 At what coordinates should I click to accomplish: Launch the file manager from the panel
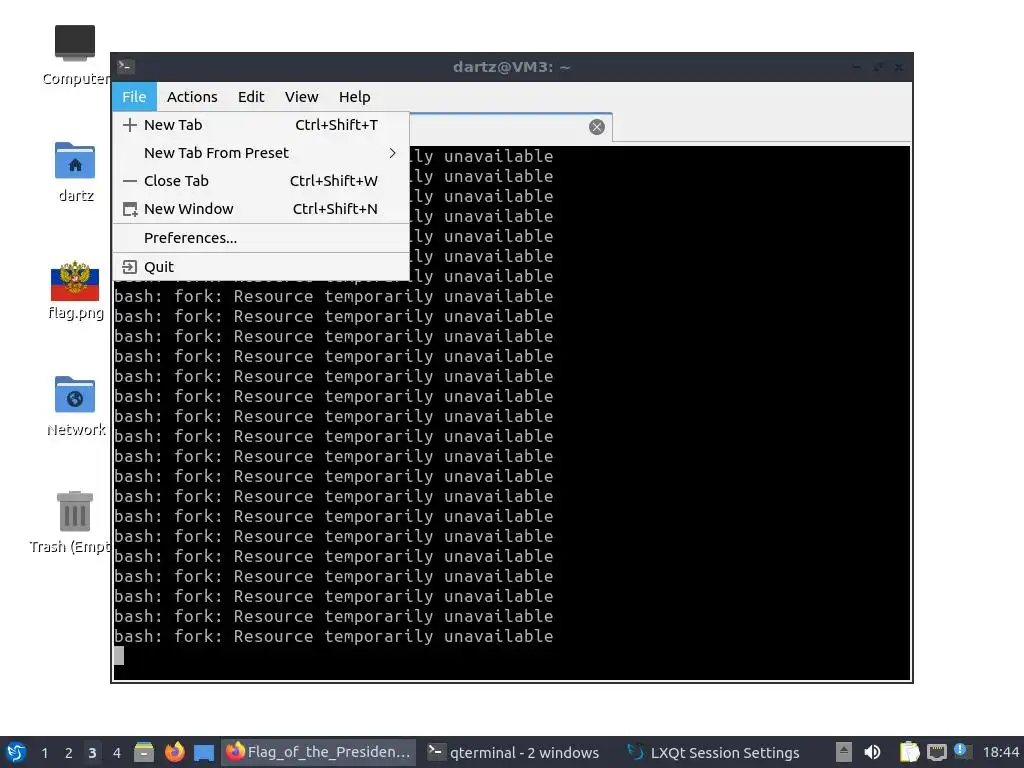click(144, 752)
